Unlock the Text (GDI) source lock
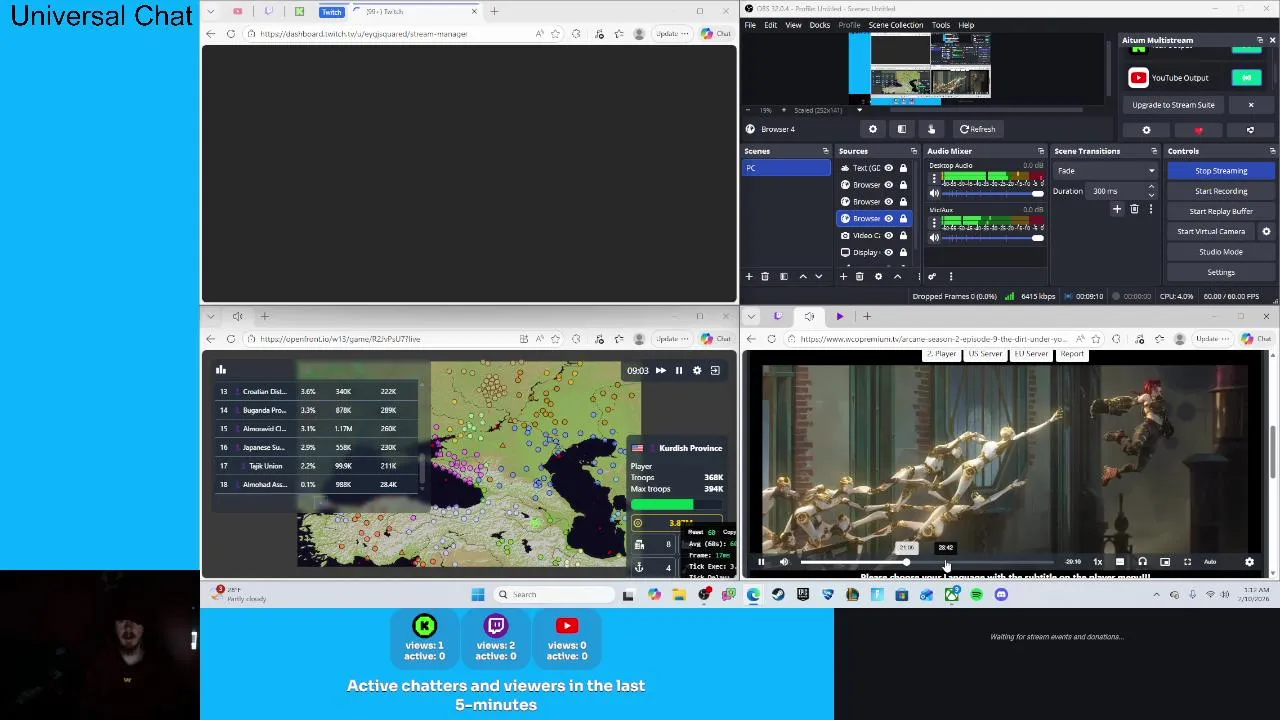 [903, 168]
